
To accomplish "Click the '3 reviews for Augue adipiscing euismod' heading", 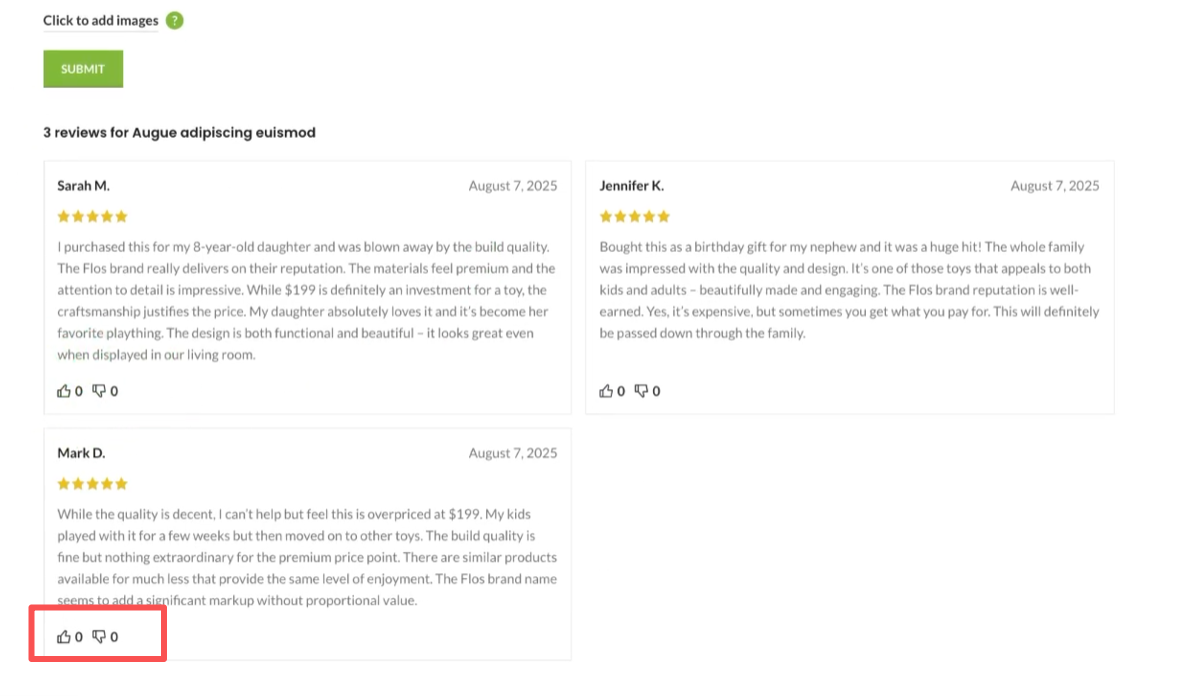I will (179, 132).
